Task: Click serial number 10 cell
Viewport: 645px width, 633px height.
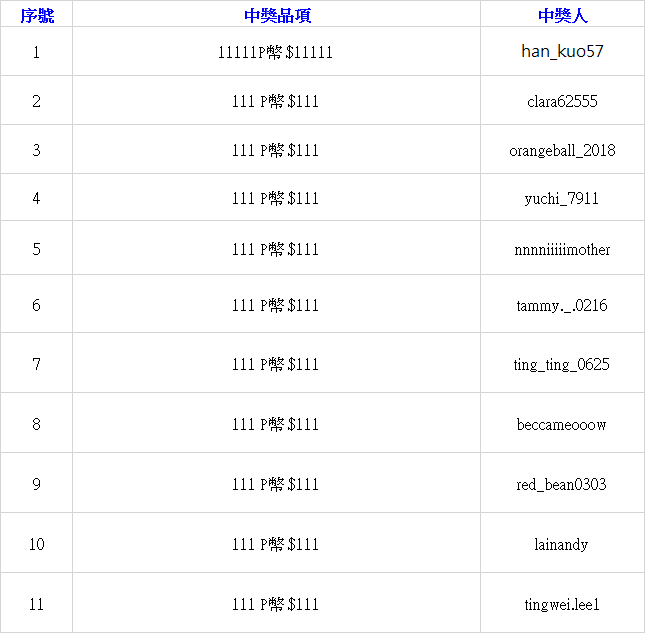Action: click(36, 544)
